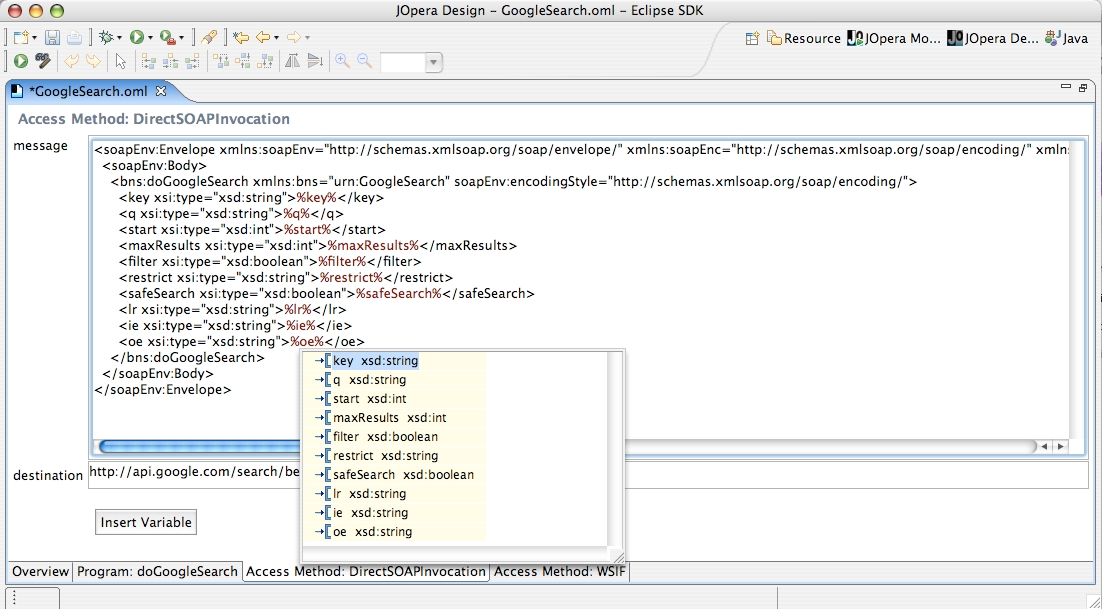Go to last edit location icon
The width and height of the screenshot is (1102, 609).
[x=241, y=38]
